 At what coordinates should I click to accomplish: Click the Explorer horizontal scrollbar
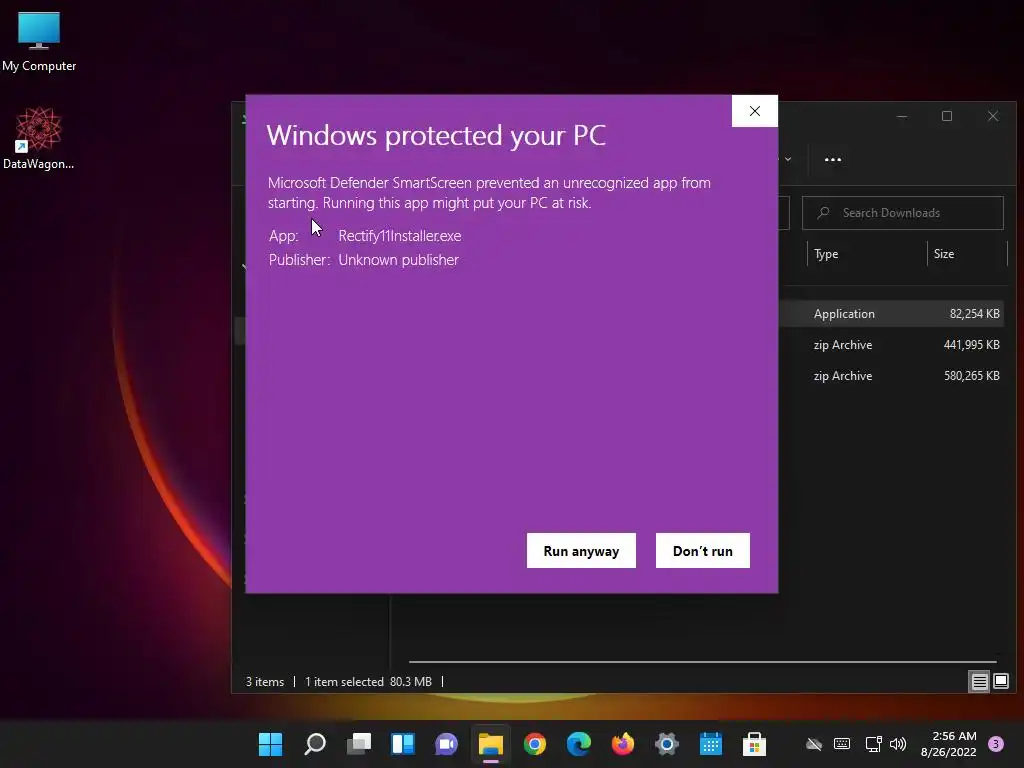703,662
